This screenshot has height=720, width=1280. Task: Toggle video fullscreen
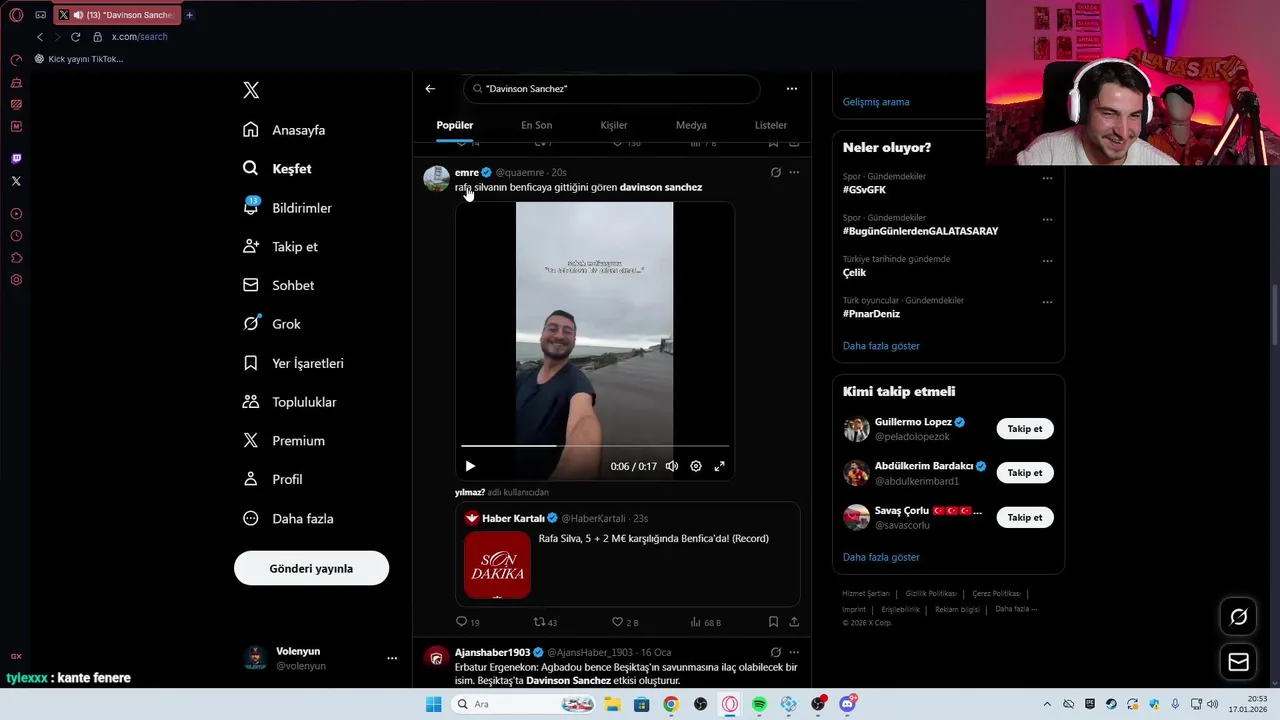tap(719, 466)
